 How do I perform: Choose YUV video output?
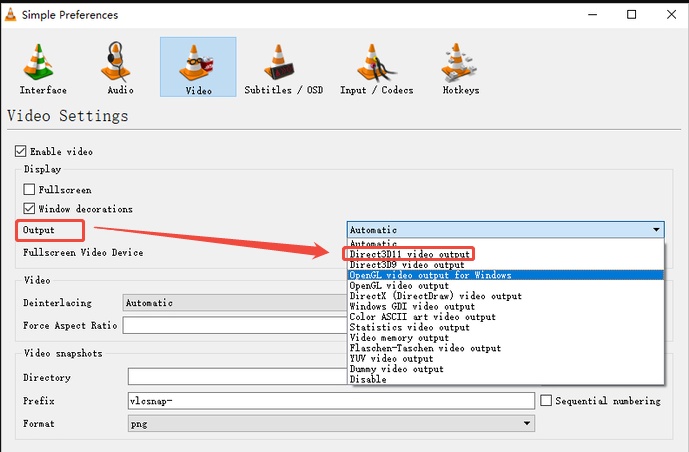[505, 358]
